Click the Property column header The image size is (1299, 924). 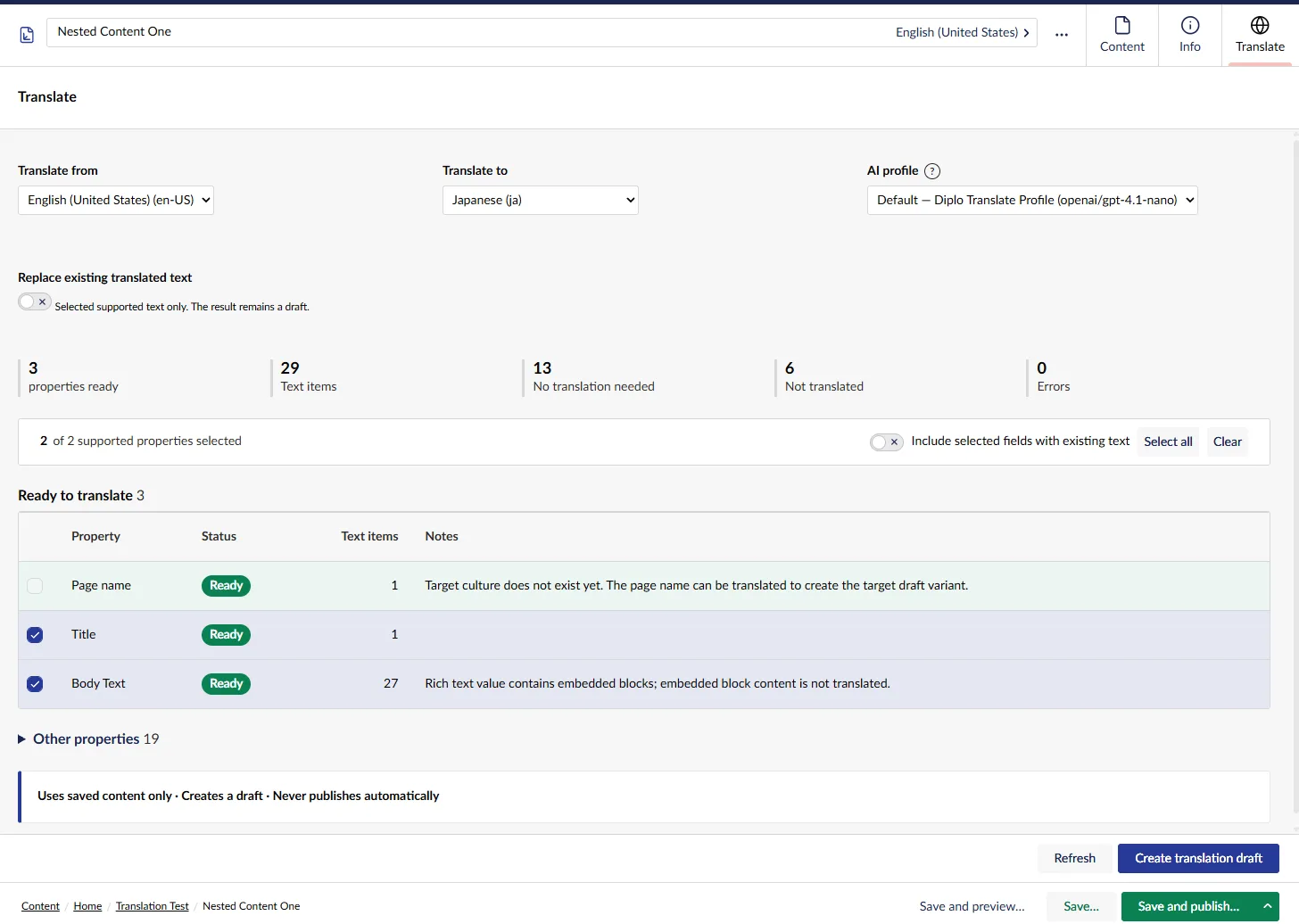[x=95, y=536]
